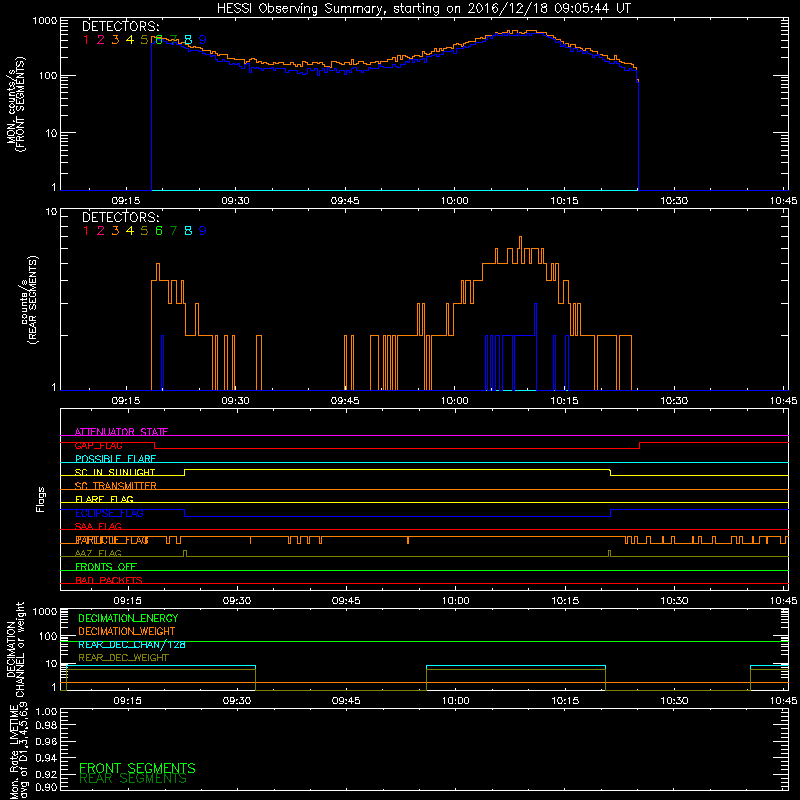The width and height of the screenshot is (800, 800).
Task: Select dark green detector number 7 in the rear segments legend
Action: (173, 231)
